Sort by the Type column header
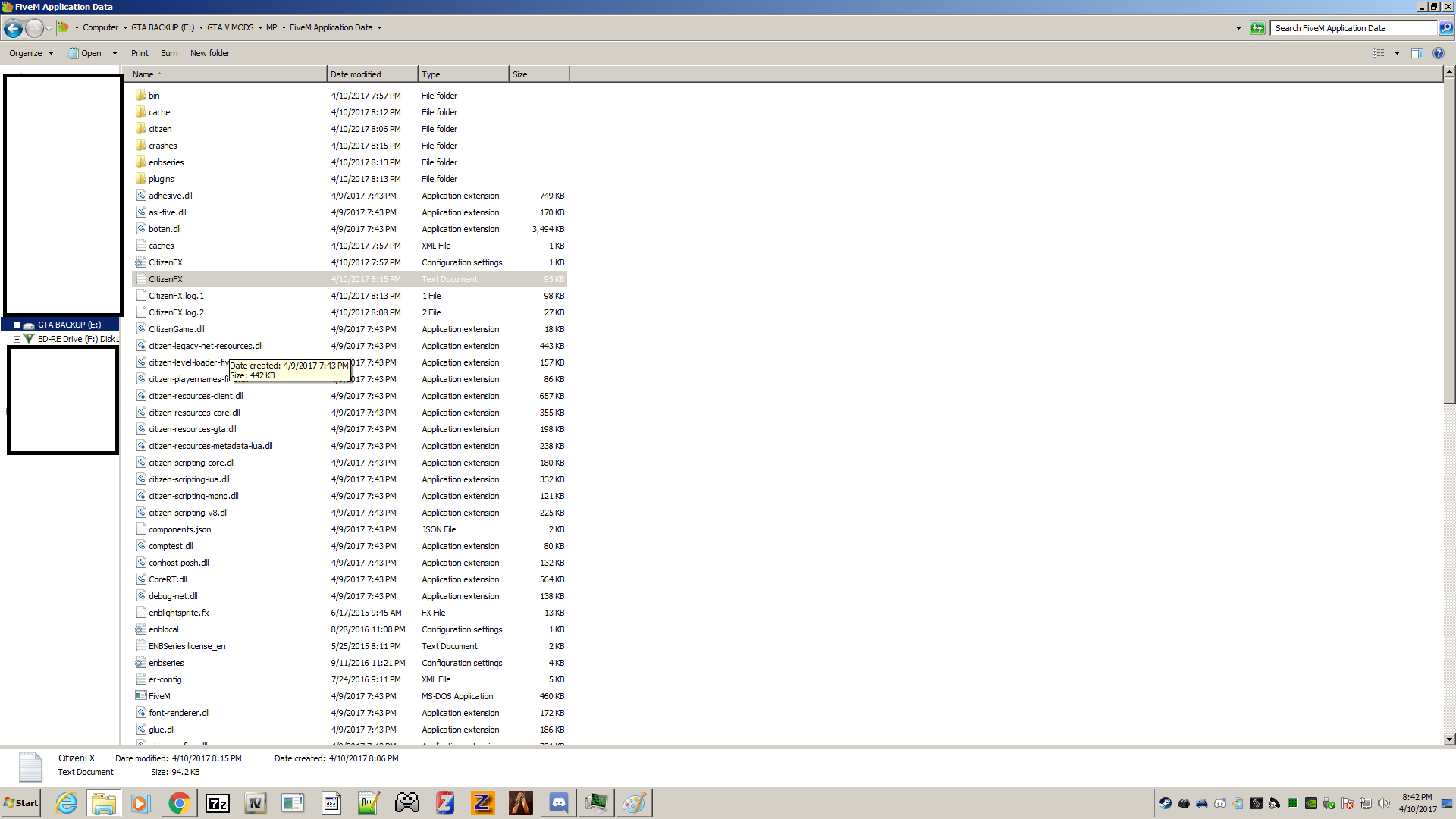Image resolution: width=1456 pixels, height=819 pixels. (x=463, y=74)
